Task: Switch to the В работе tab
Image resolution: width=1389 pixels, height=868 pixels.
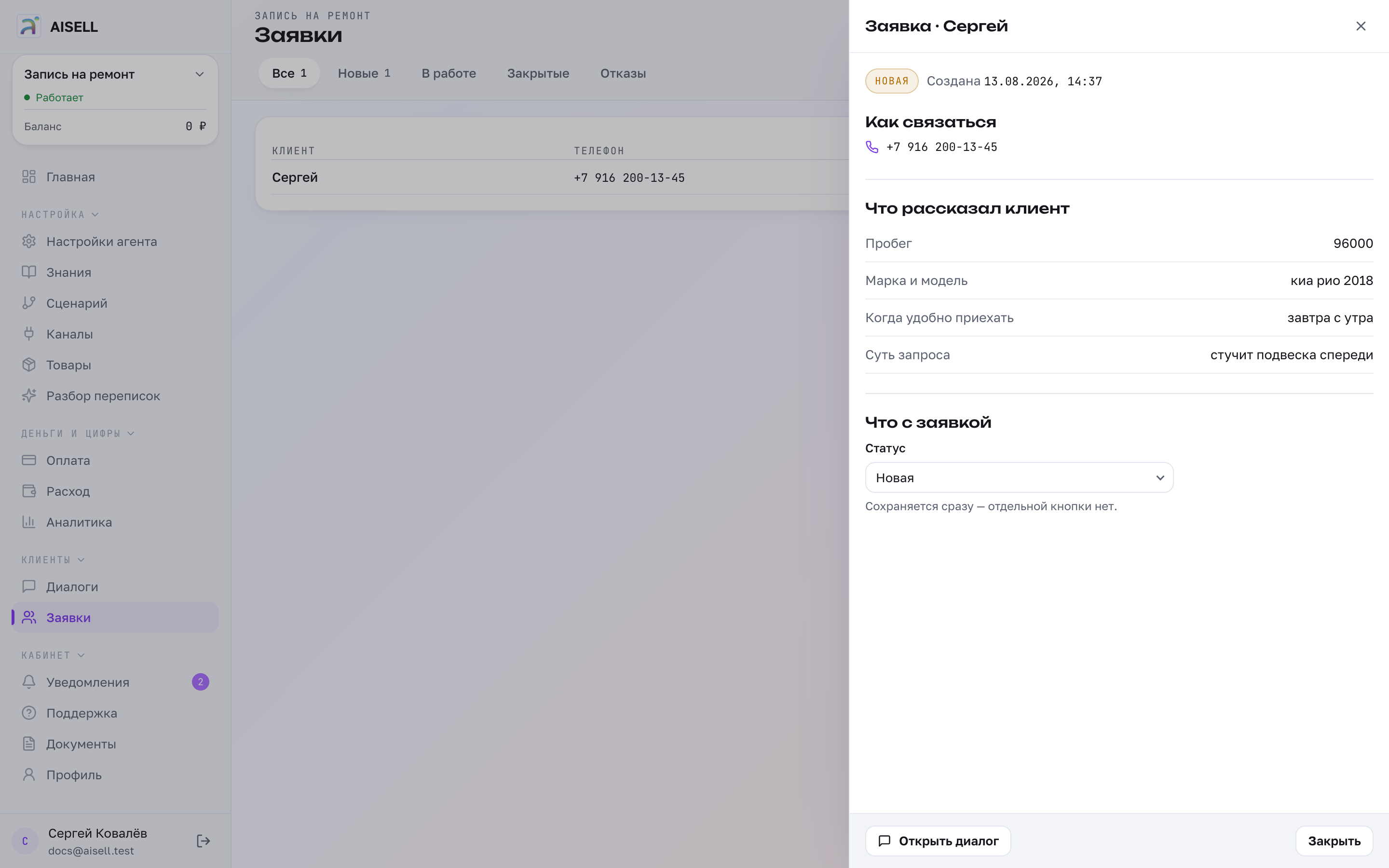Action: pos(449,73)
